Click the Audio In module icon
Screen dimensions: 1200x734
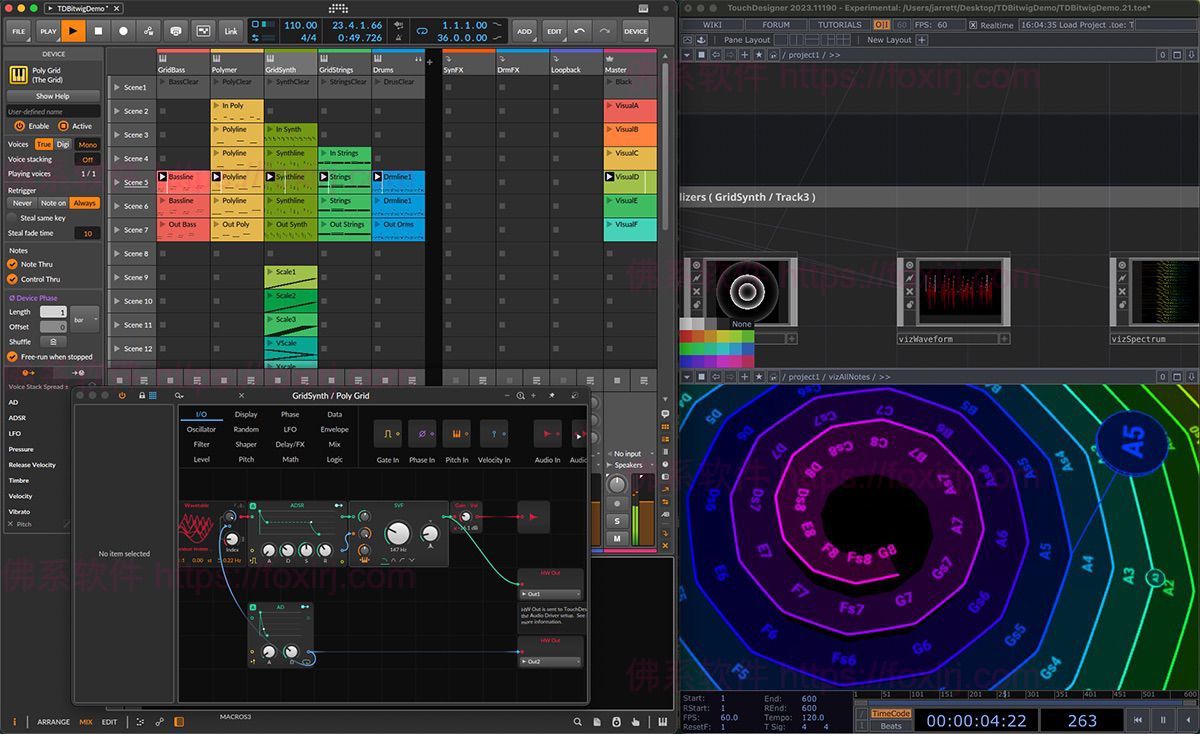pos(547,432)
